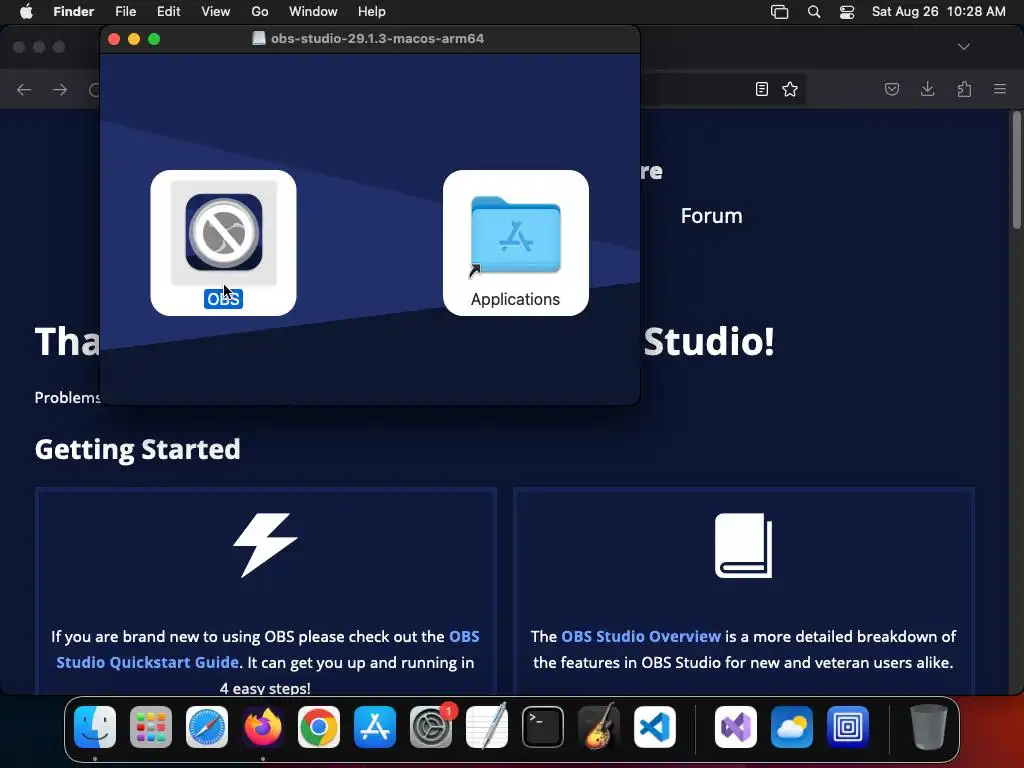Open the File menu
1024x768 pixels.
[x=125, y=12]
